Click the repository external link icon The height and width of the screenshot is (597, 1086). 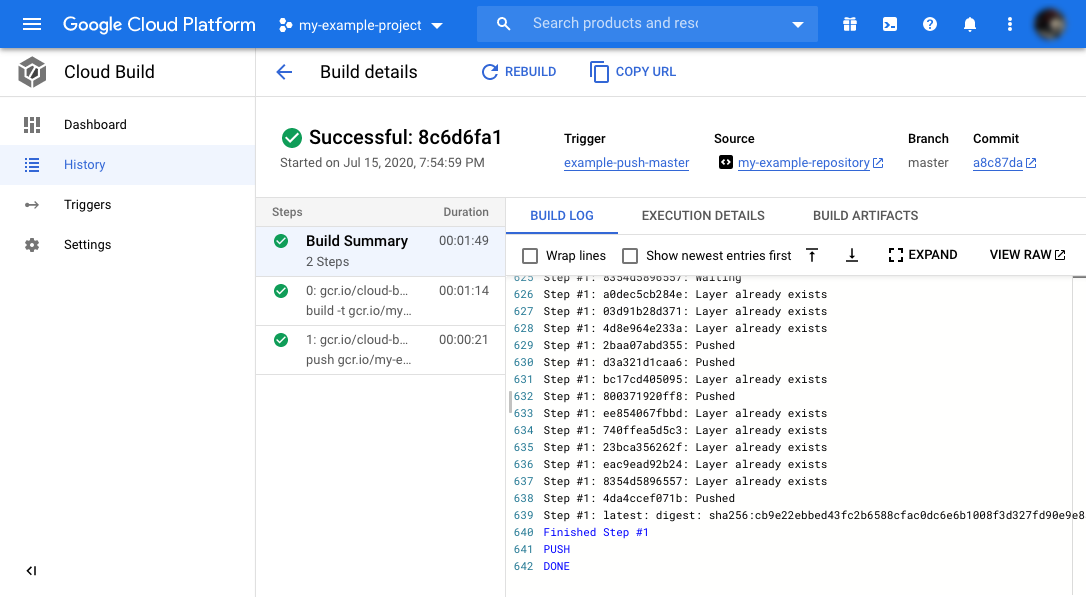click(x=878, y=163)
